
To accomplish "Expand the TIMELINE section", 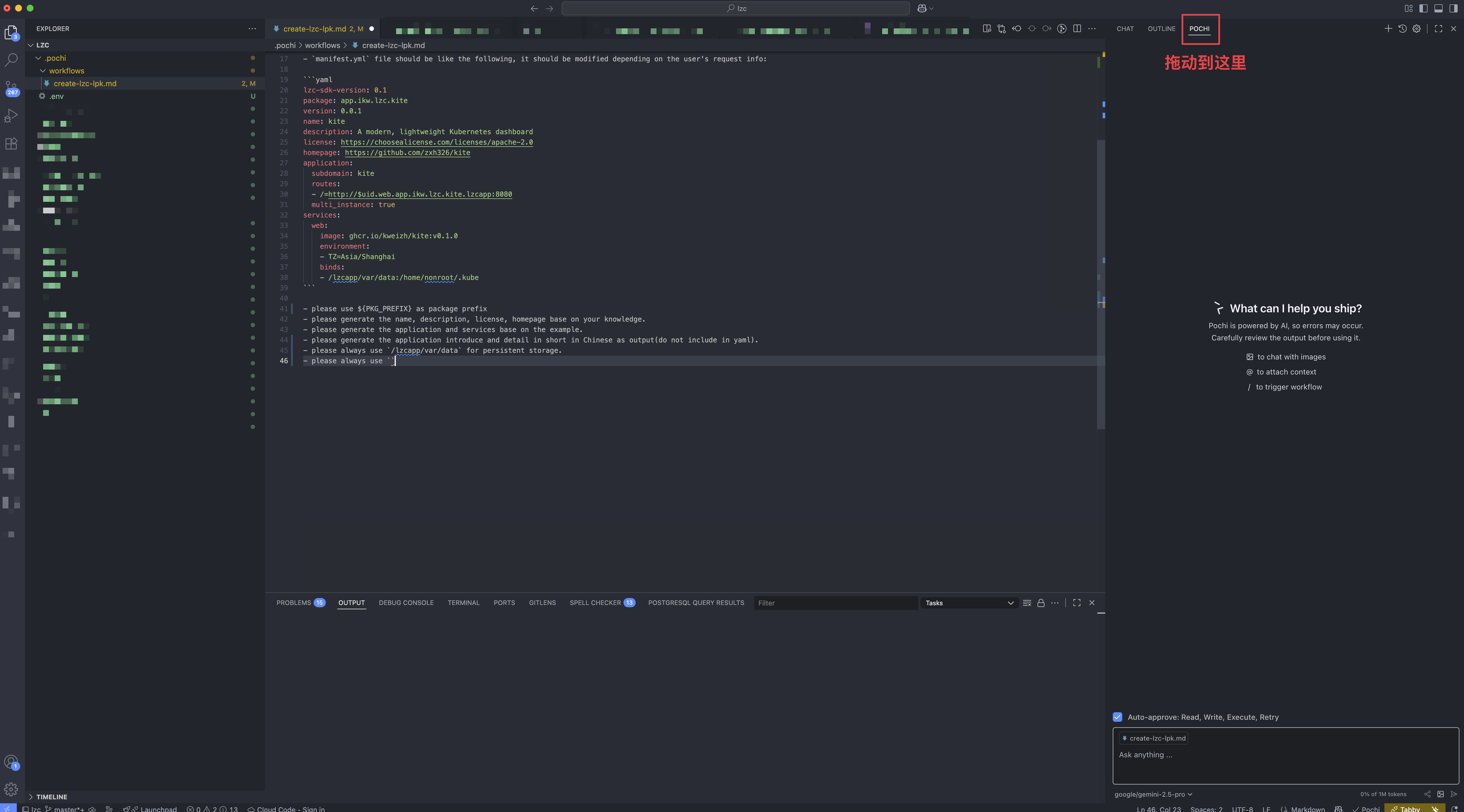I will (52, 797).
